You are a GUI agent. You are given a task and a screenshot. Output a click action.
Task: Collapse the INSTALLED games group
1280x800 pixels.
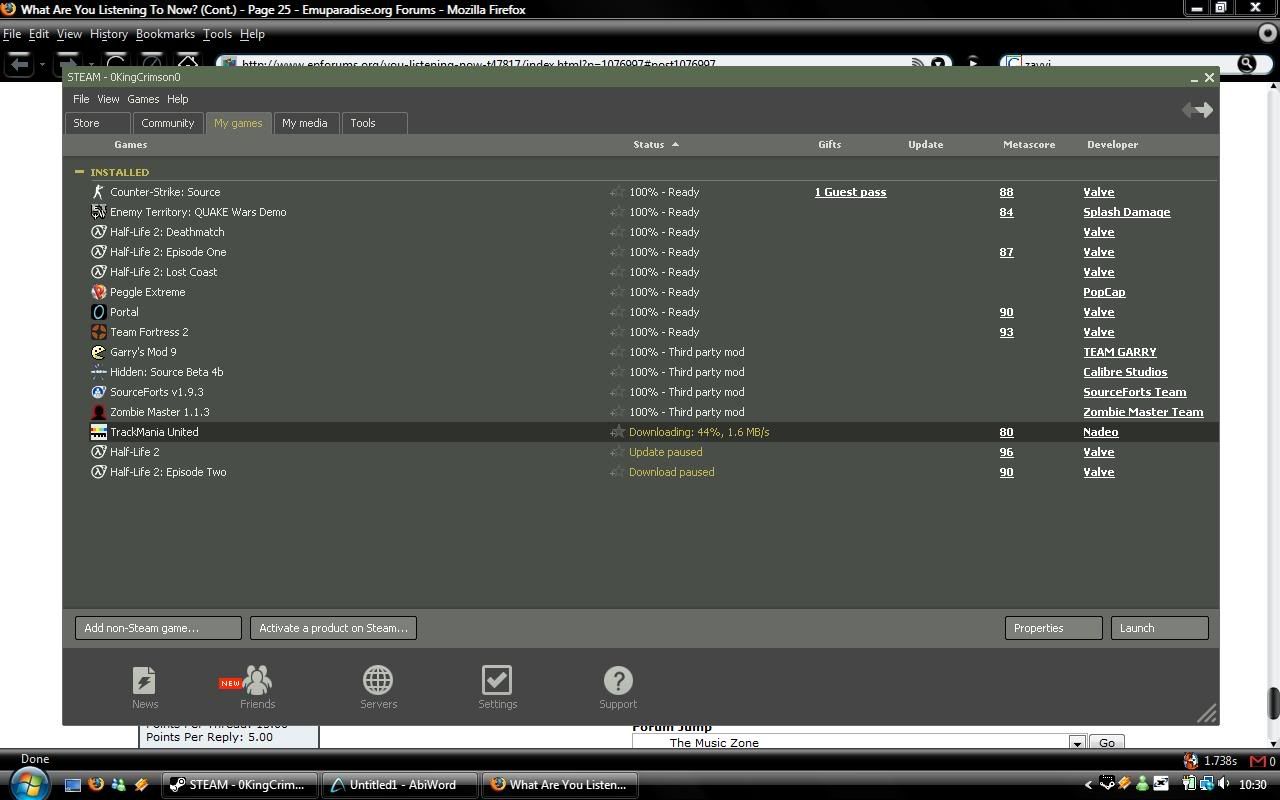79,172
